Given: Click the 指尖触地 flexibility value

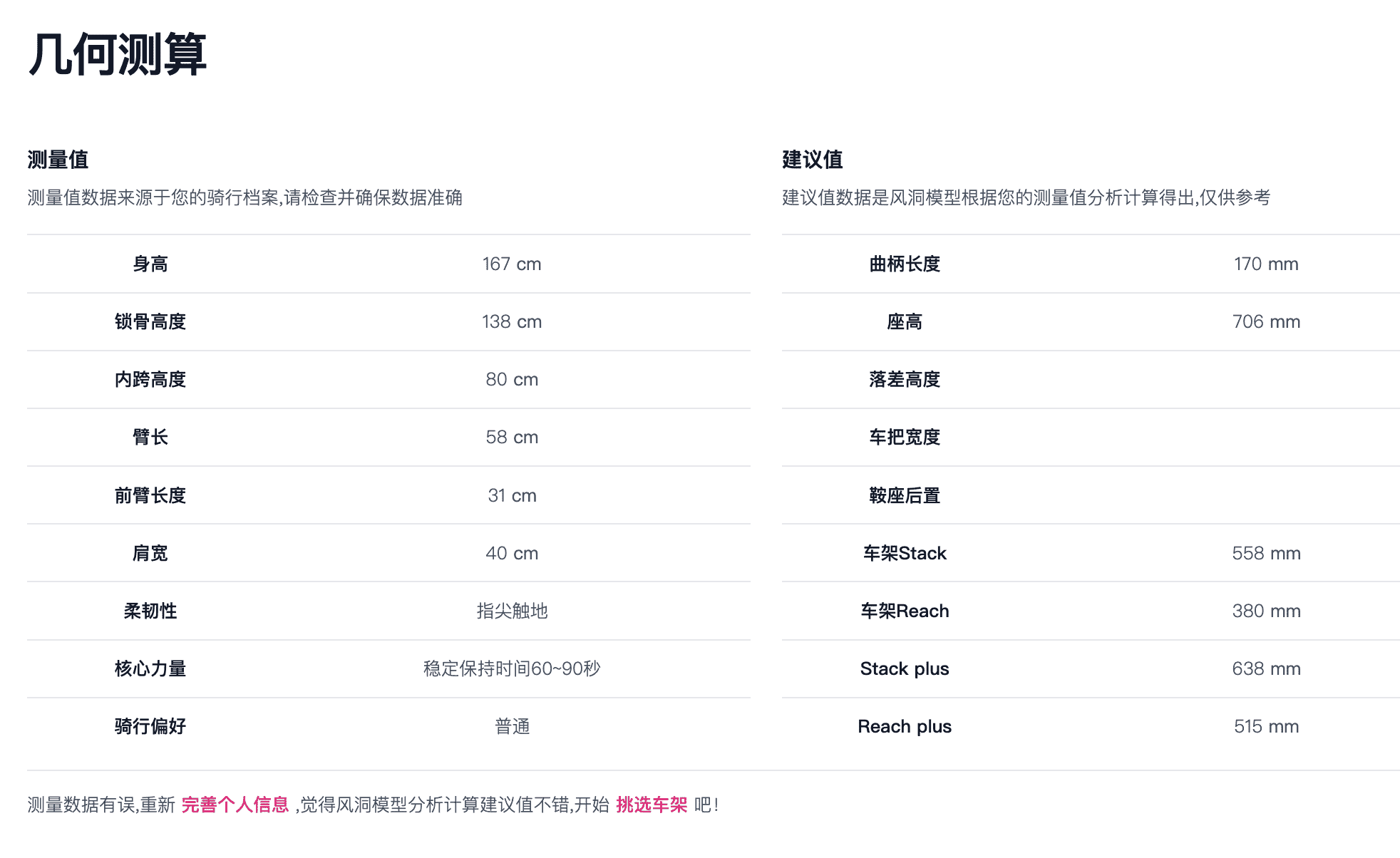Looking at the screenshot, I should [511, 611].
